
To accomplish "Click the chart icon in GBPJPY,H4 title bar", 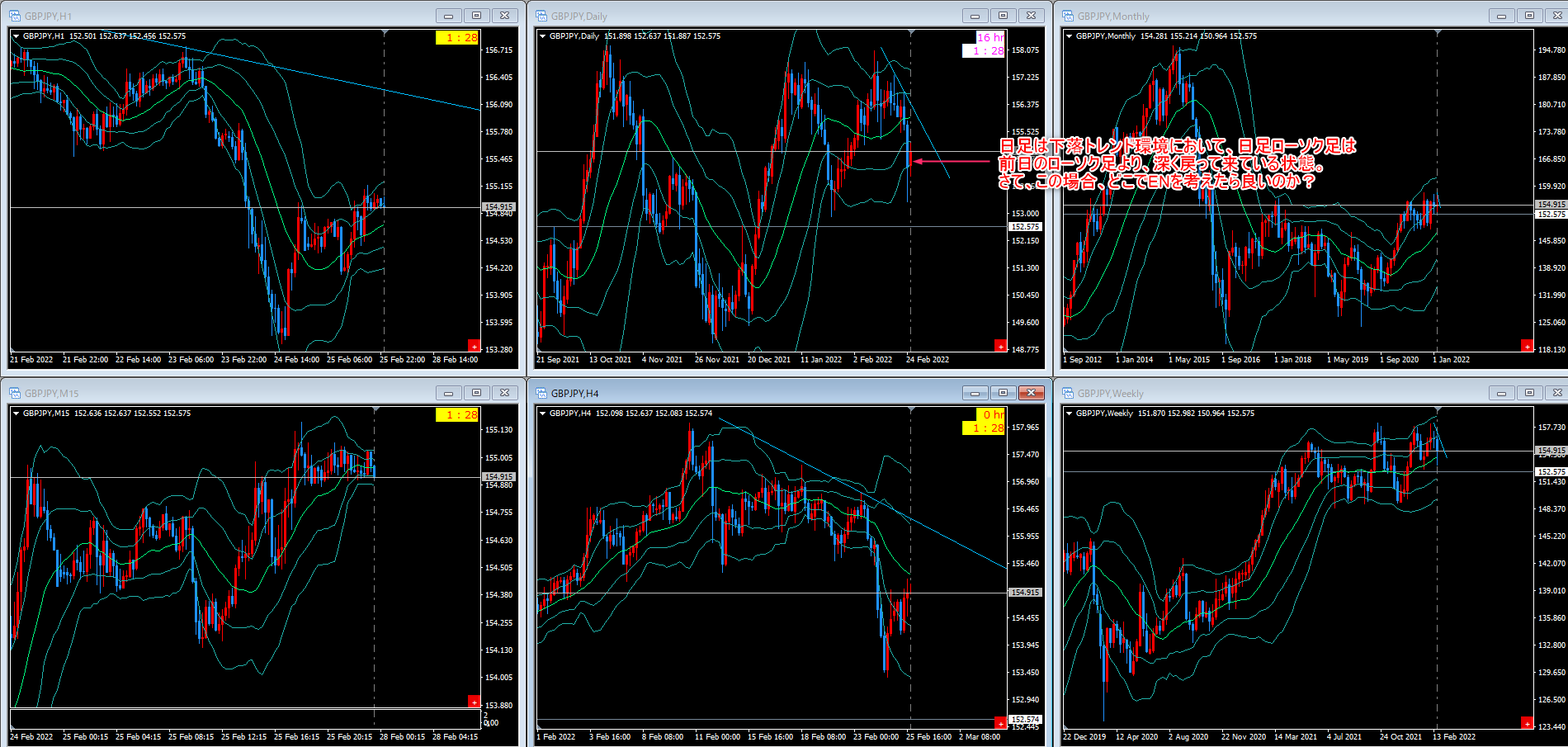I will (541, 393).
